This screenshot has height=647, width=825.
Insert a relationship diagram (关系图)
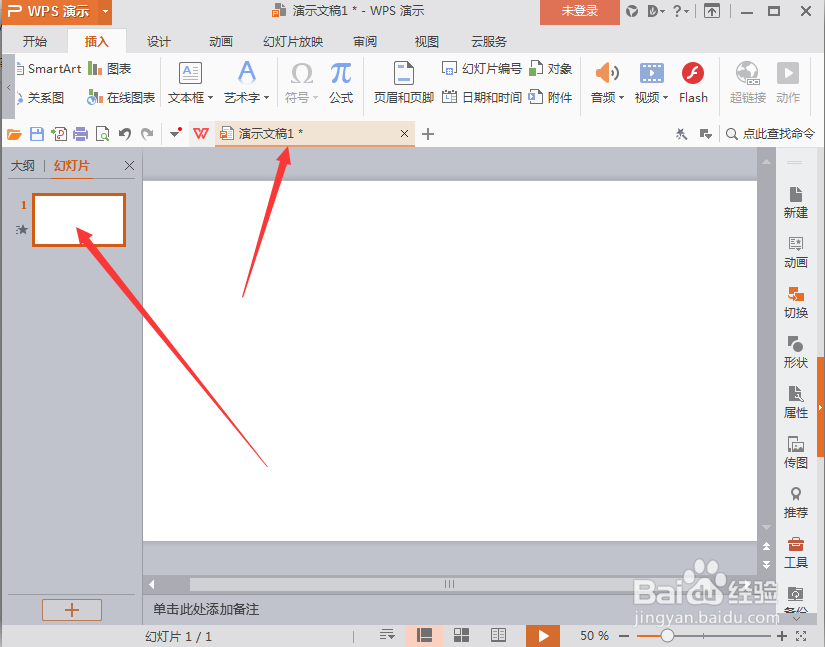(x=40, y=98)
